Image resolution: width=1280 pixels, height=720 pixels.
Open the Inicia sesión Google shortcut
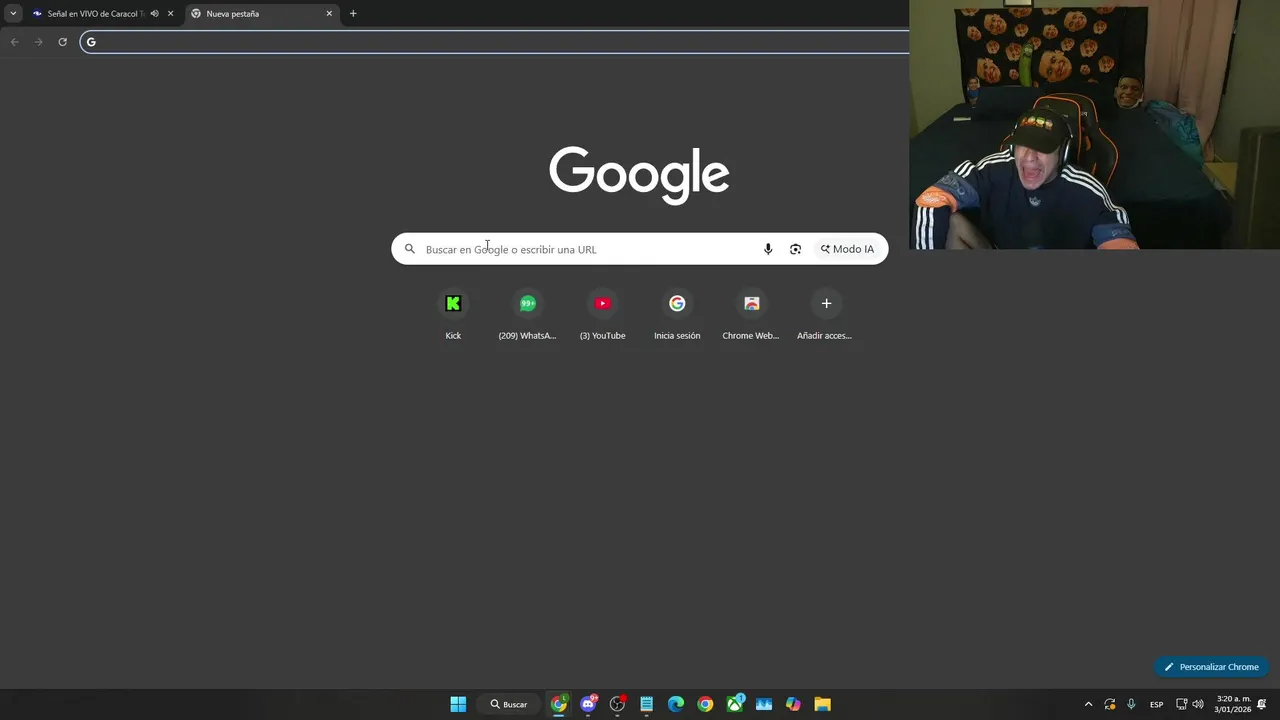677,315
